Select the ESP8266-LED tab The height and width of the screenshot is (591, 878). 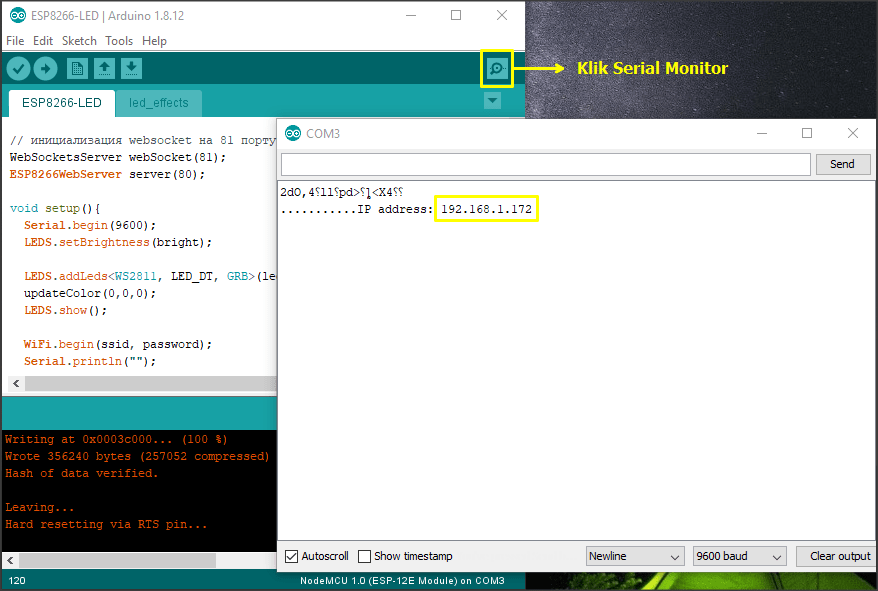62,103
